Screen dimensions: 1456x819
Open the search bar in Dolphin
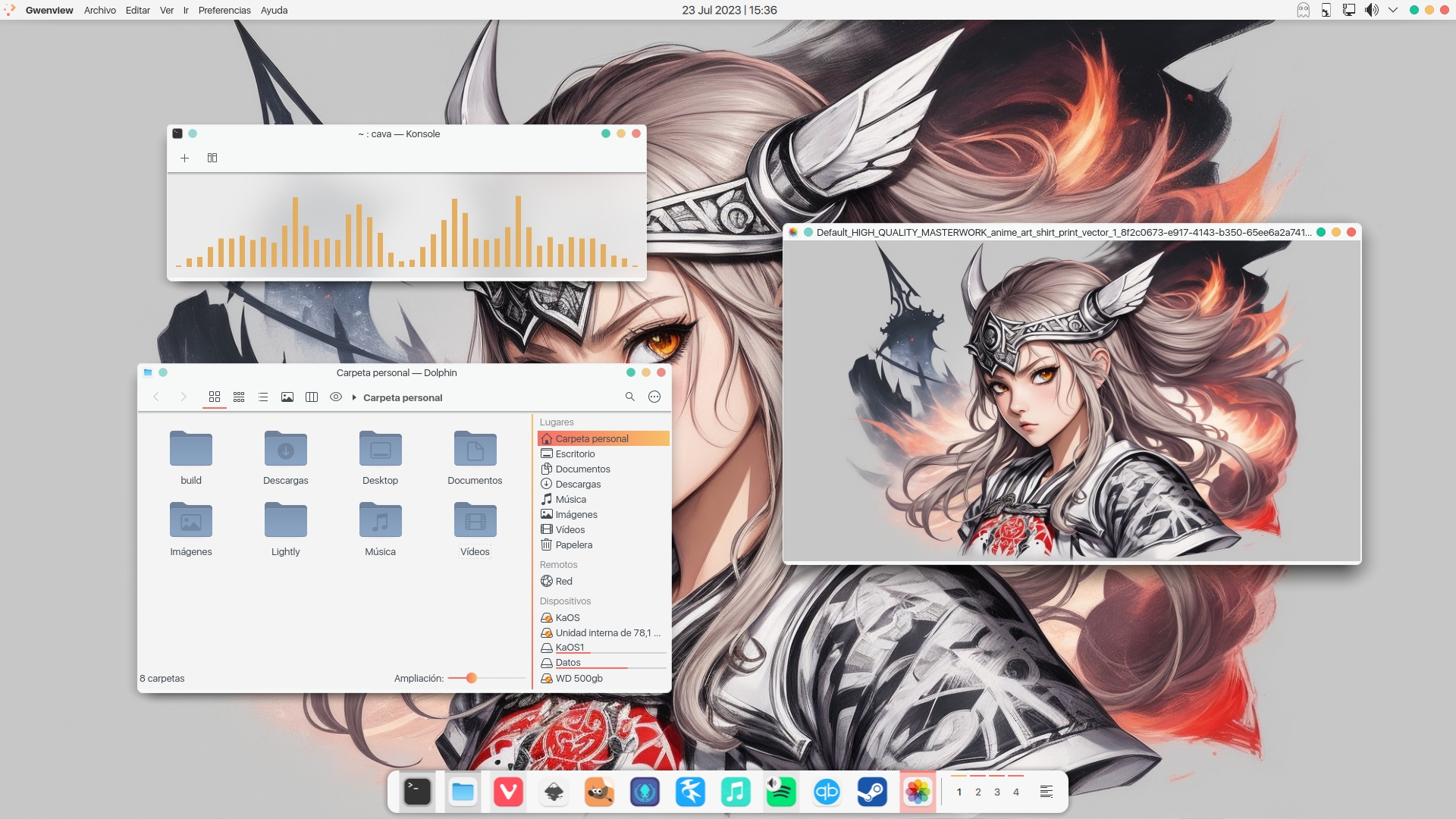click(630, 397)
